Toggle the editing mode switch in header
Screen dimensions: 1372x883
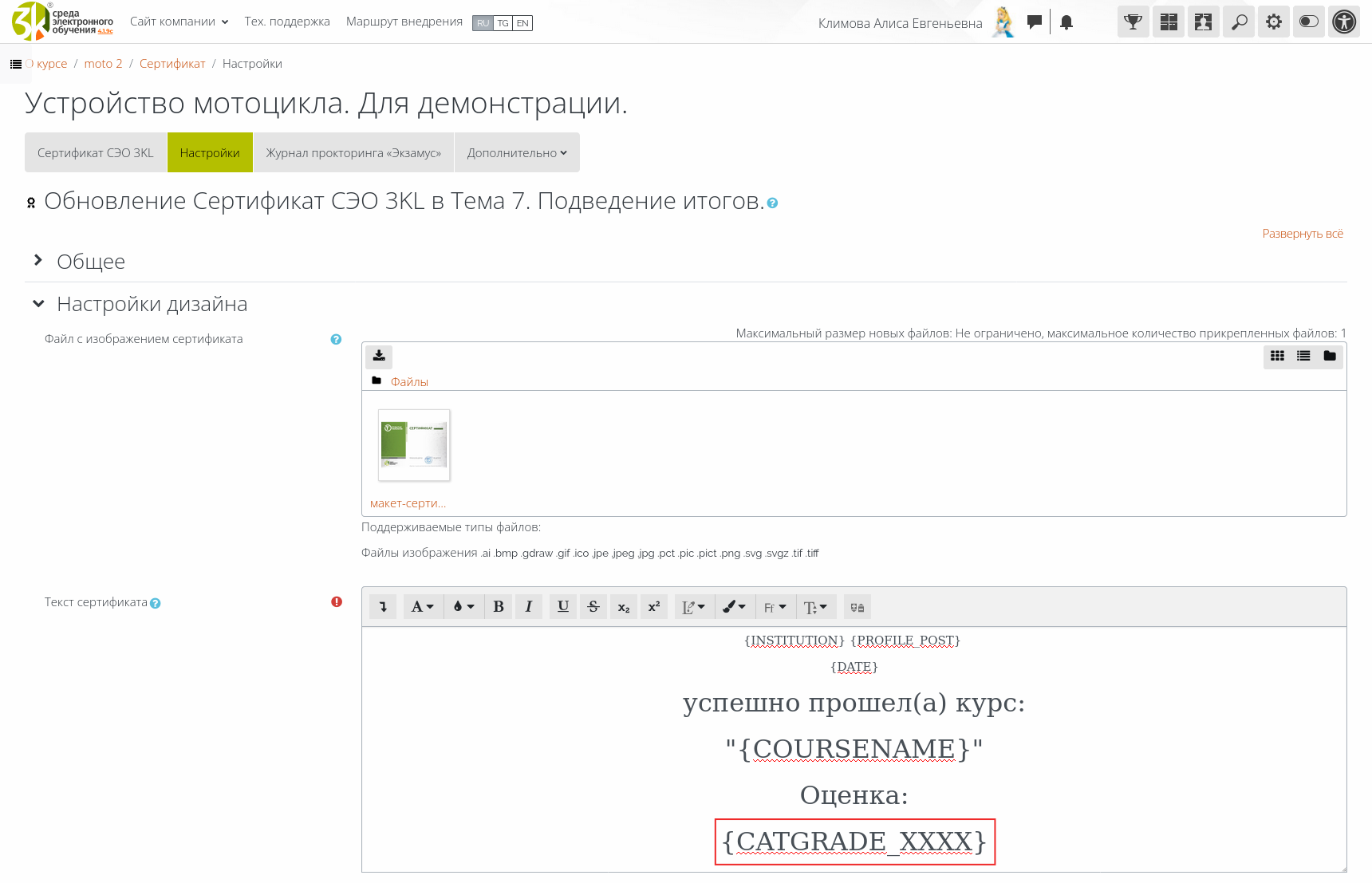[1309, 22]
